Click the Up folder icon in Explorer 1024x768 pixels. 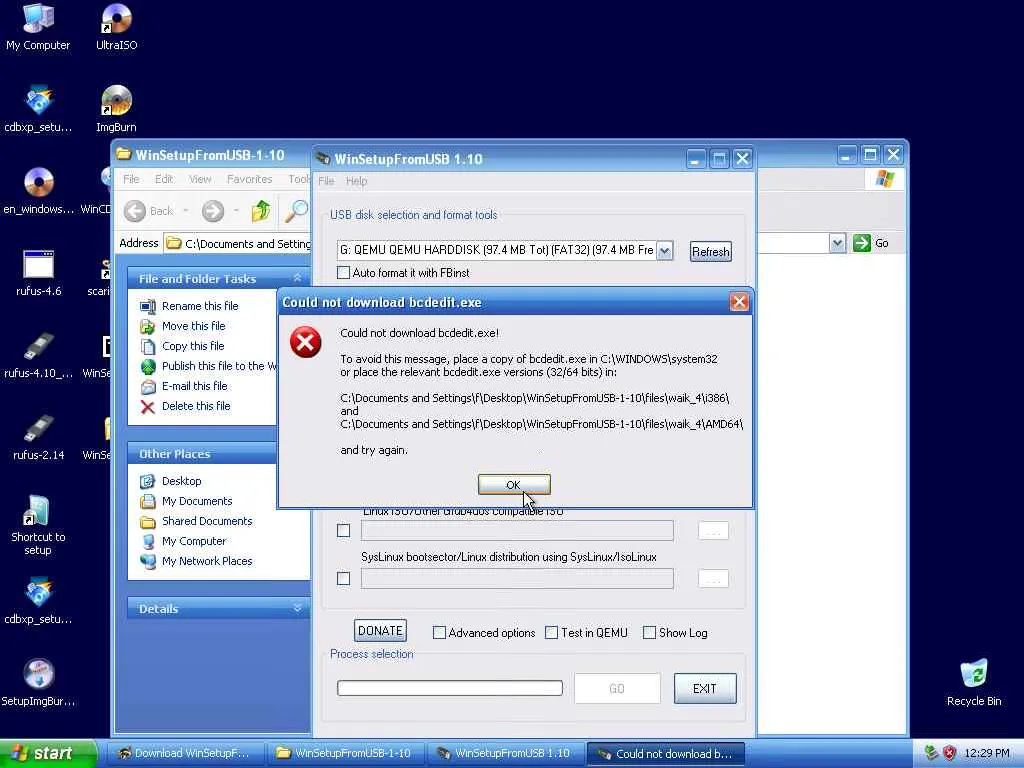[261, 211]
